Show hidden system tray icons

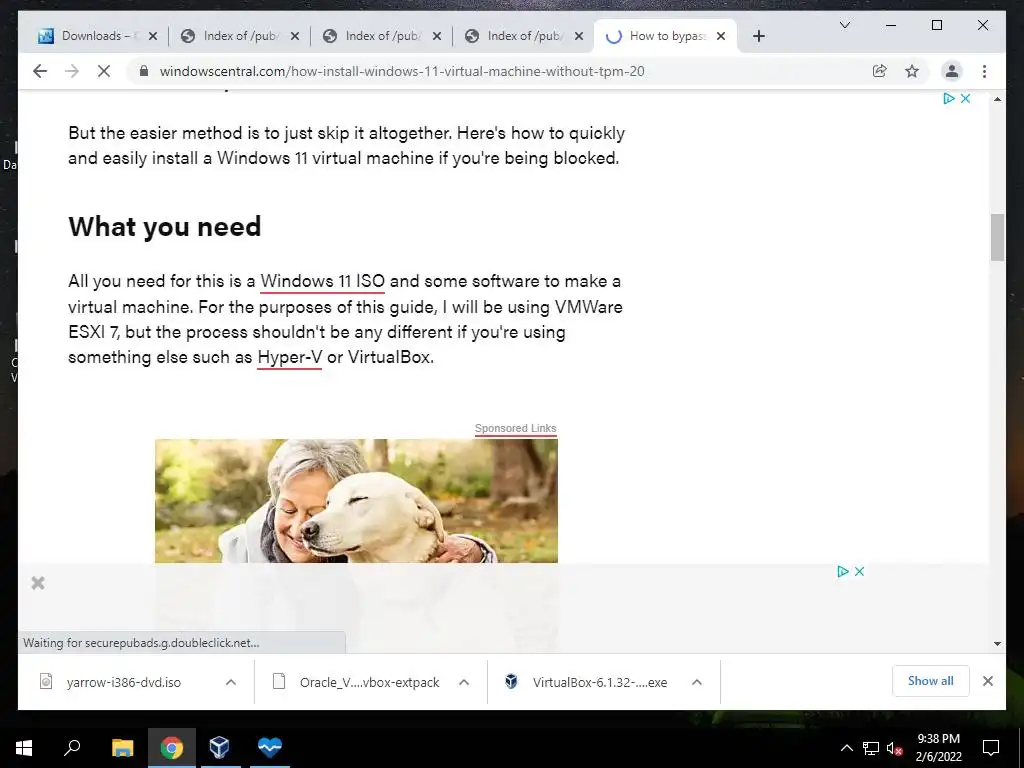coord(846,748)
